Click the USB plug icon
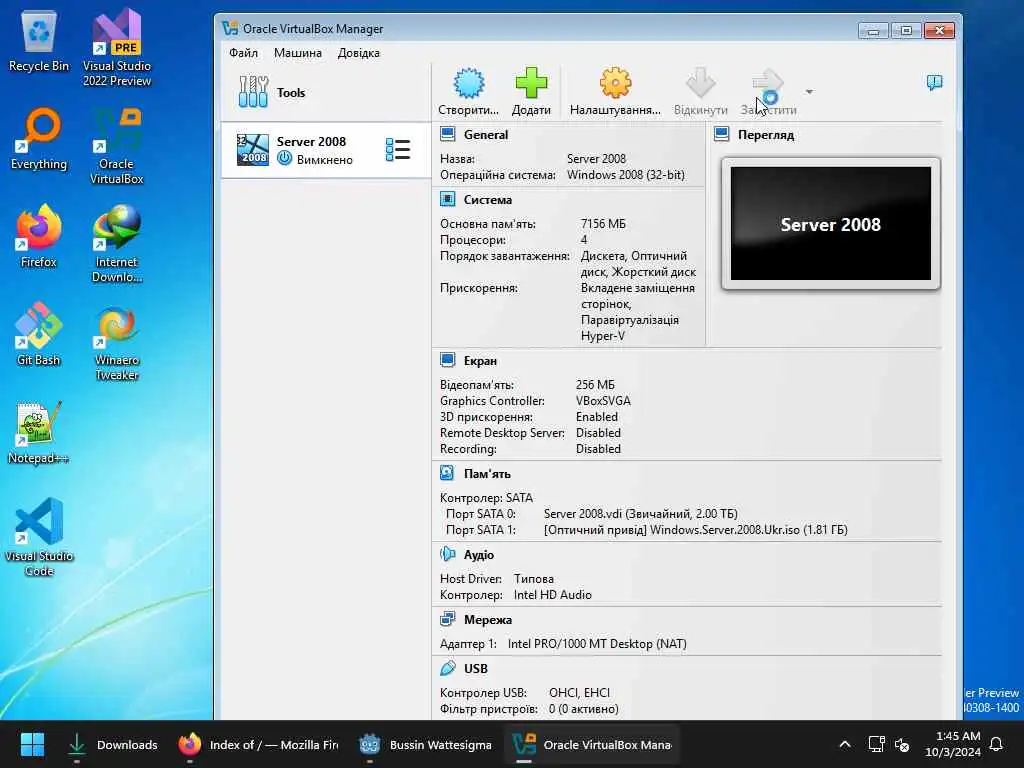The image size is (1024, 768). (x=447, y=668)
